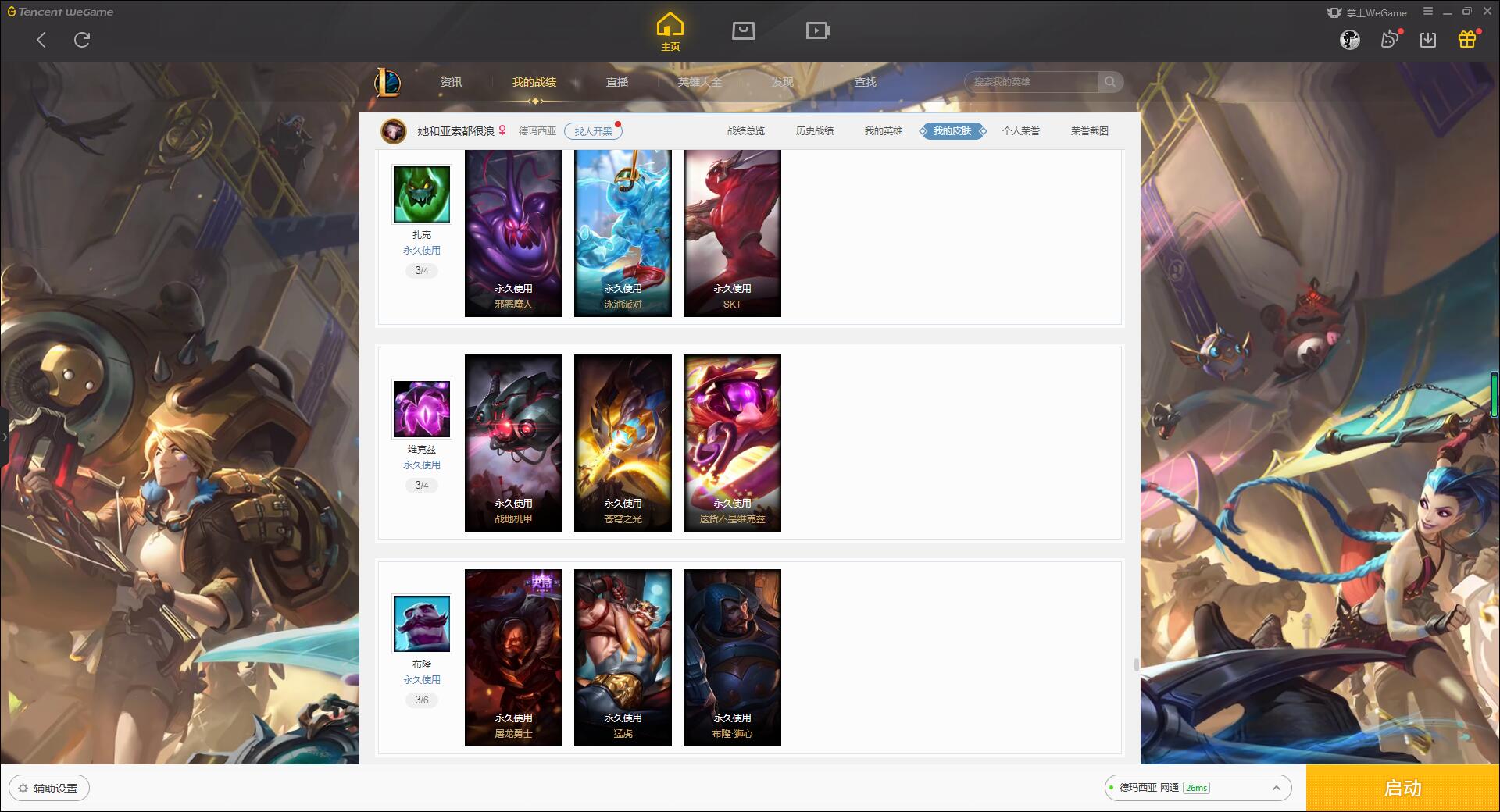Switch to 历史战绩 sub-tab
Screen dimensions: 1500x812
pos(815,131)
